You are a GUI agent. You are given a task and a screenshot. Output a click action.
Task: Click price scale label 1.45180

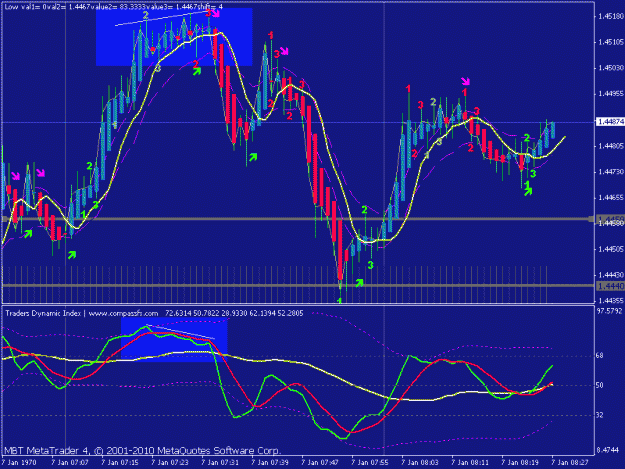[x=610, y=16]
